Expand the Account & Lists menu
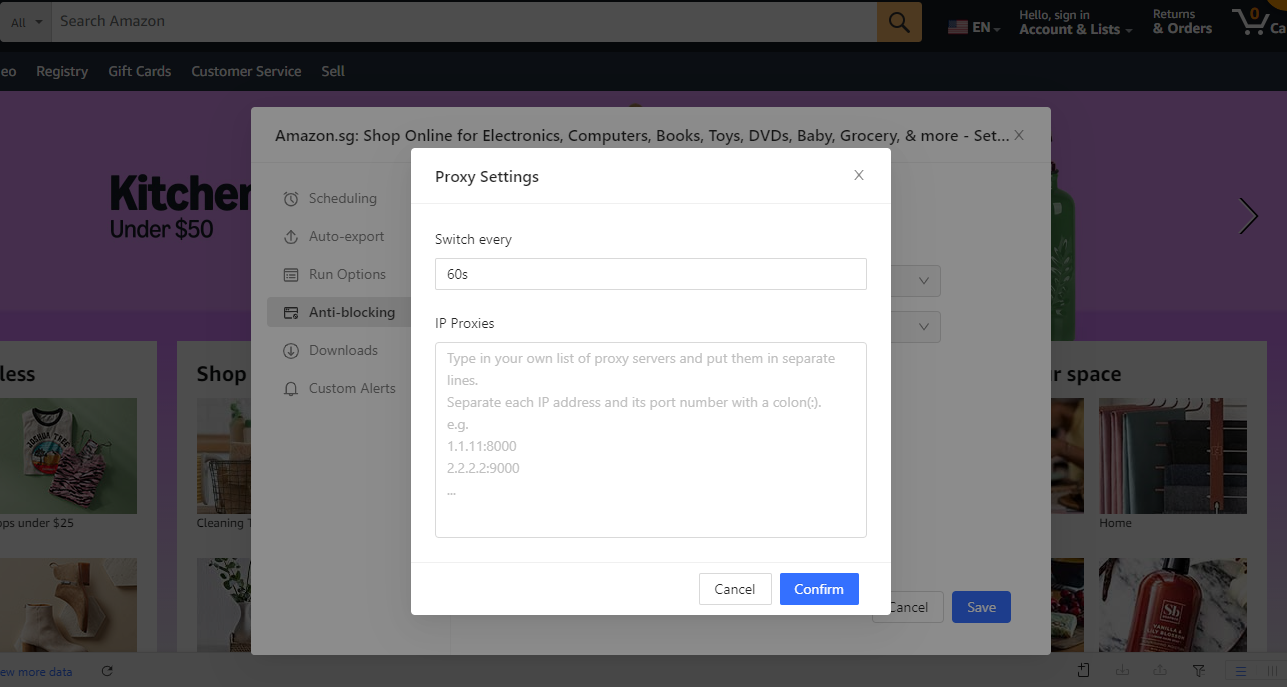The width and height of the screenshot is (1287, 687). click(x=1075, y=29)
